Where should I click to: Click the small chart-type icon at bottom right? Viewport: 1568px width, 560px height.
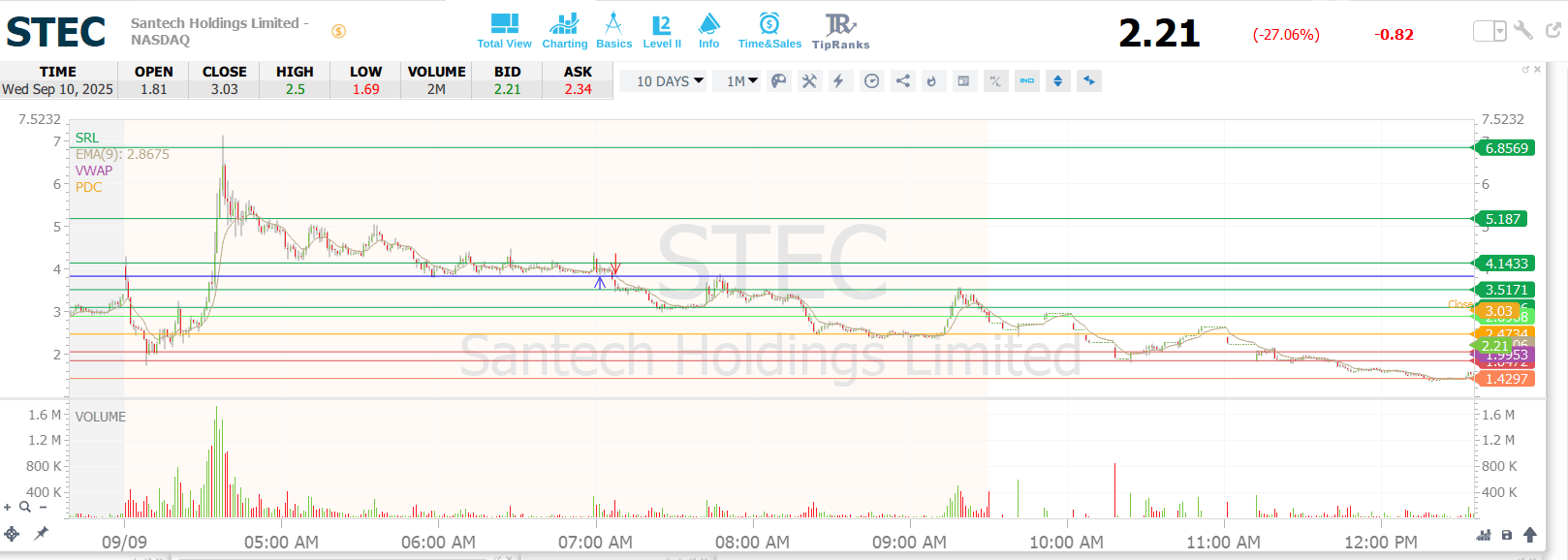point(1484,535)
